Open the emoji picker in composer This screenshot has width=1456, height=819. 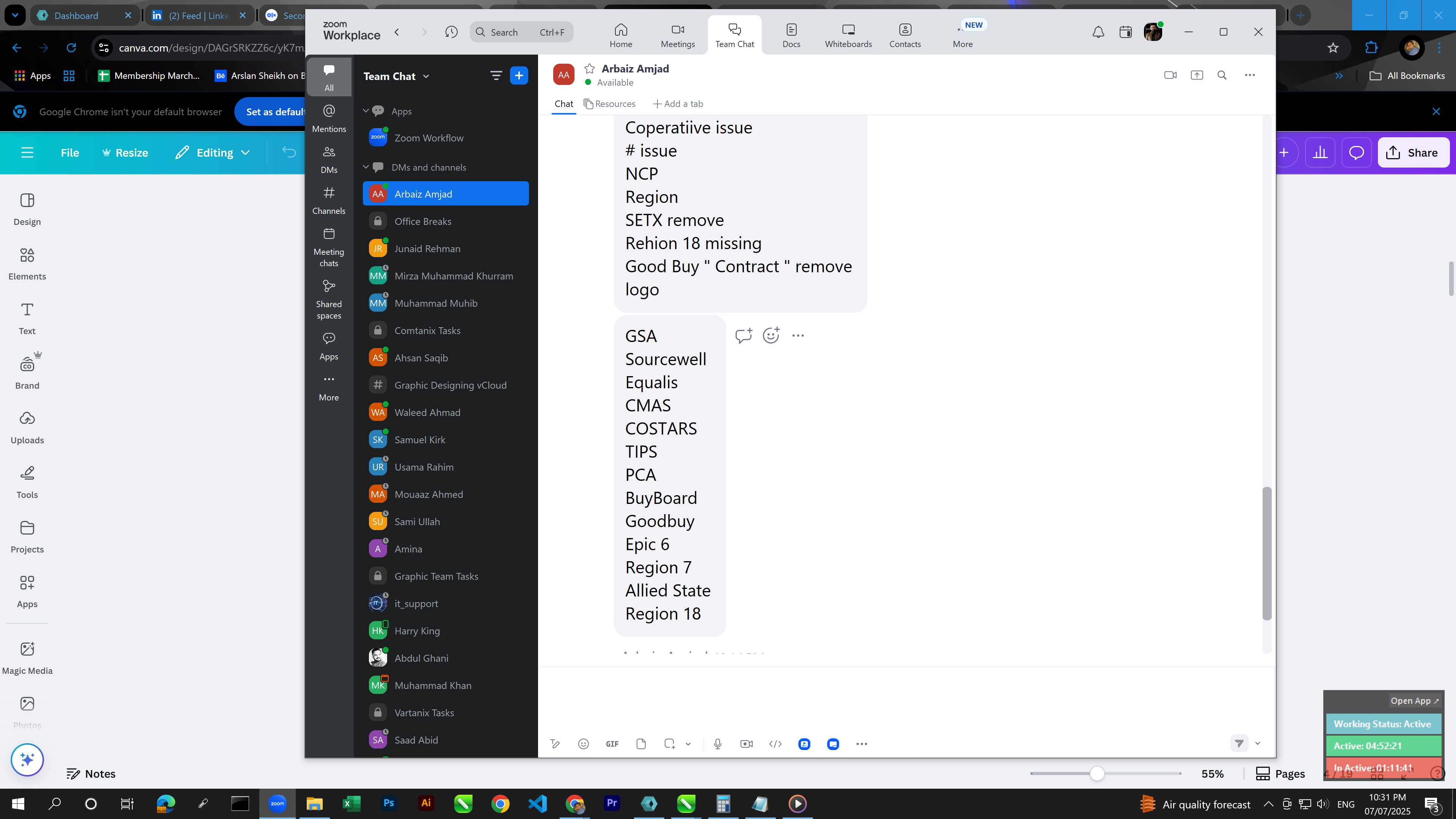pyautogui.click(x=583, y=744)
